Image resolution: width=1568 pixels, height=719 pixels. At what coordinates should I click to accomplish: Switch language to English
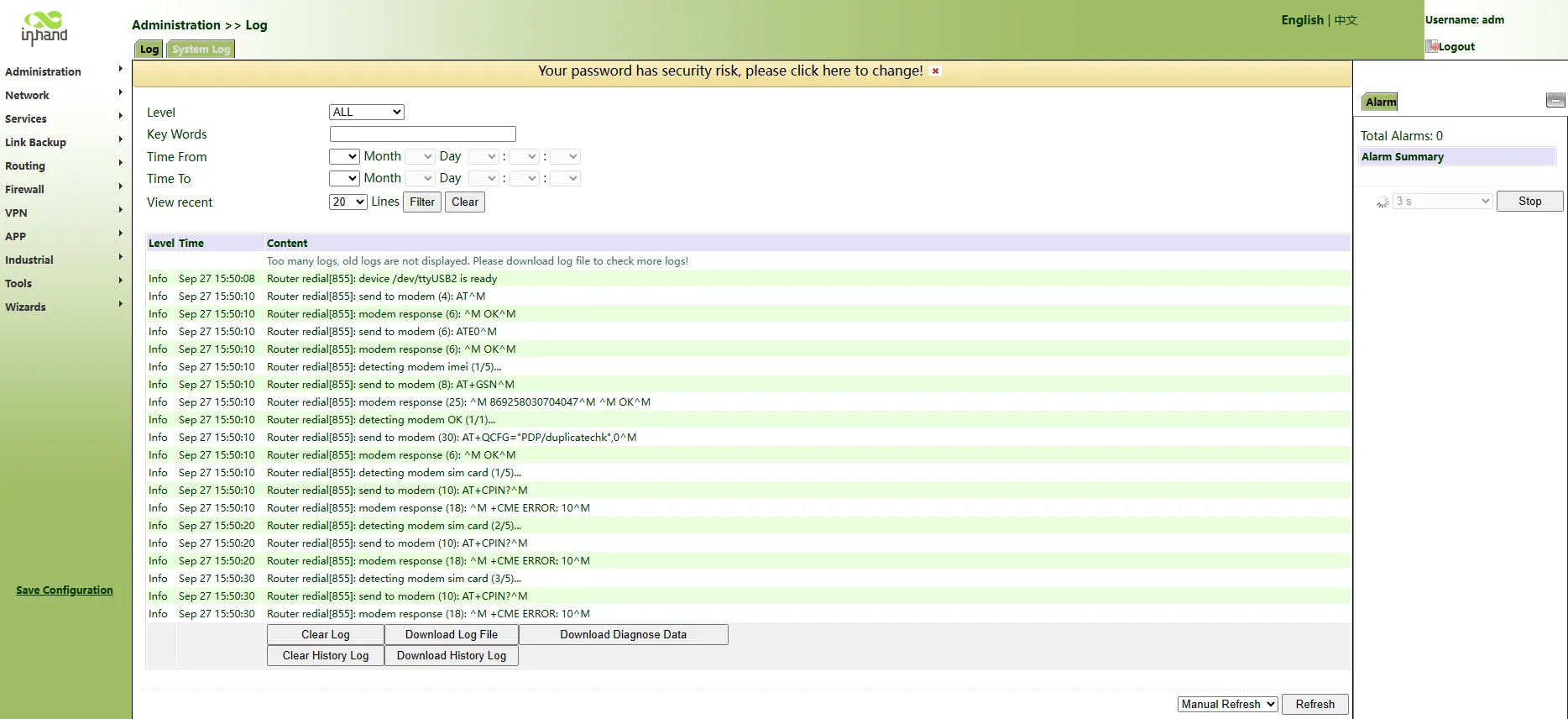tap(1302, 20)
